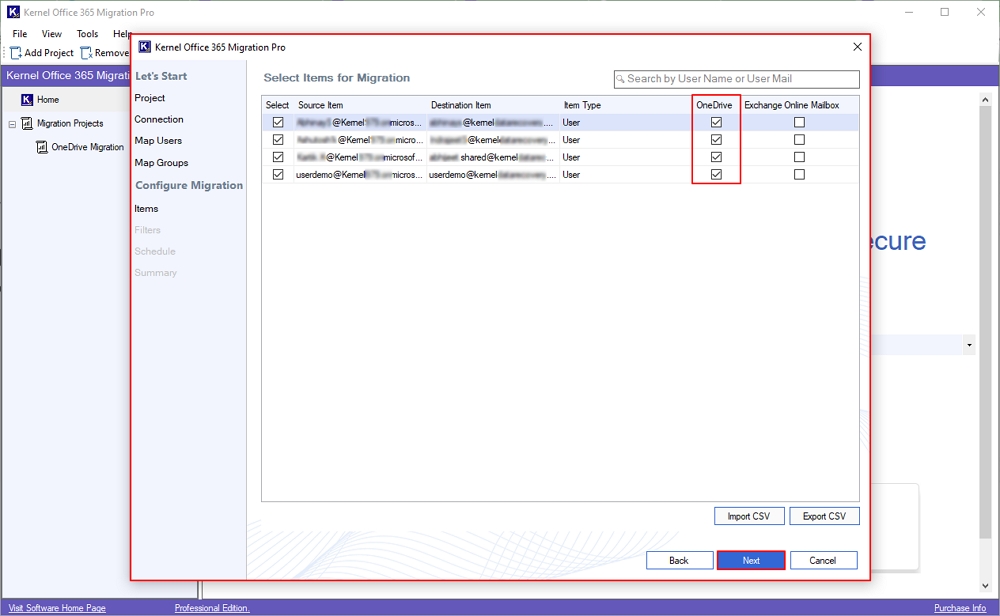Click the Remove project toolbar icon
The width and height of the screenshot is (1000, 616).
tap(87, 53)
